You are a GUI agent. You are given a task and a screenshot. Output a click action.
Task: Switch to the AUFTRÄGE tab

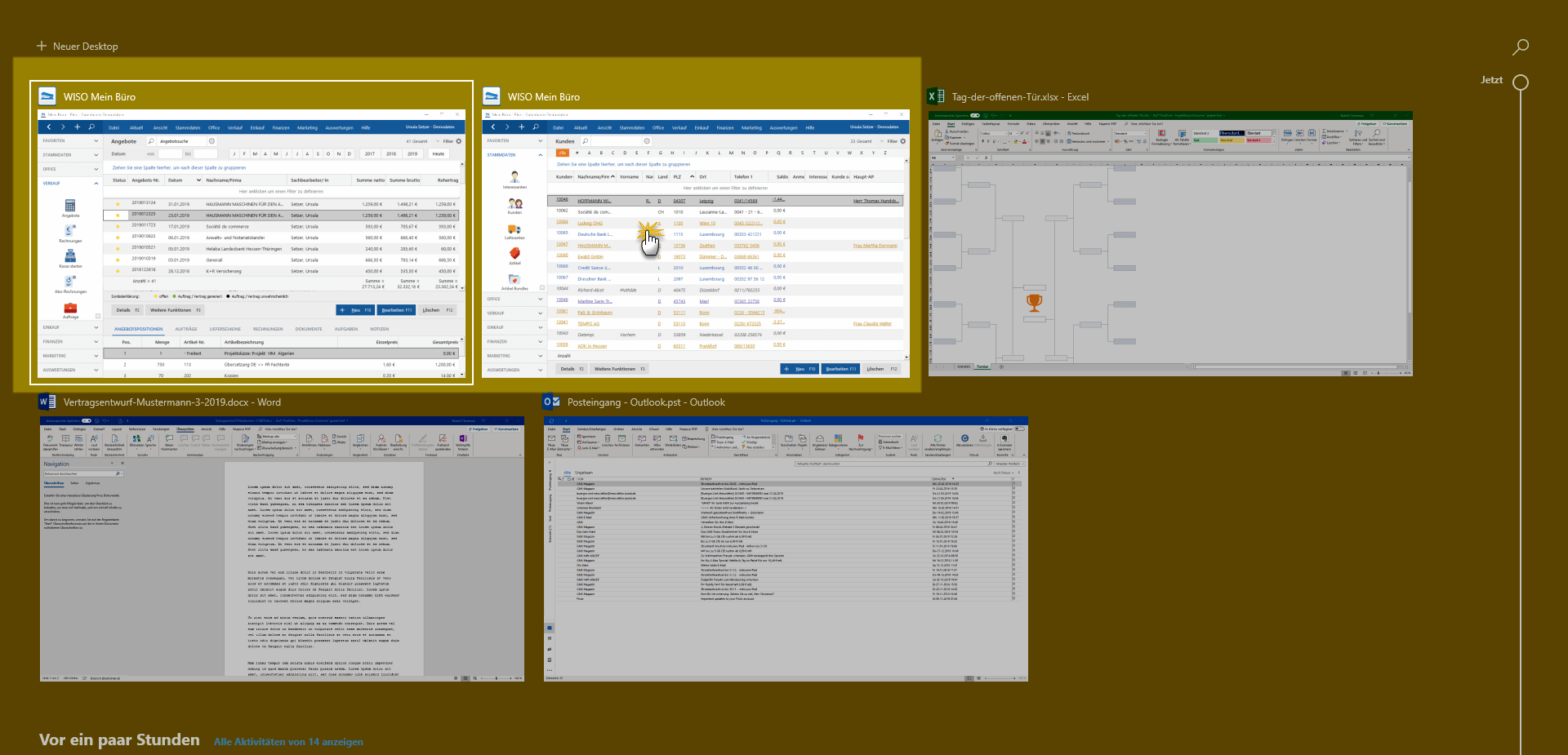185,329
